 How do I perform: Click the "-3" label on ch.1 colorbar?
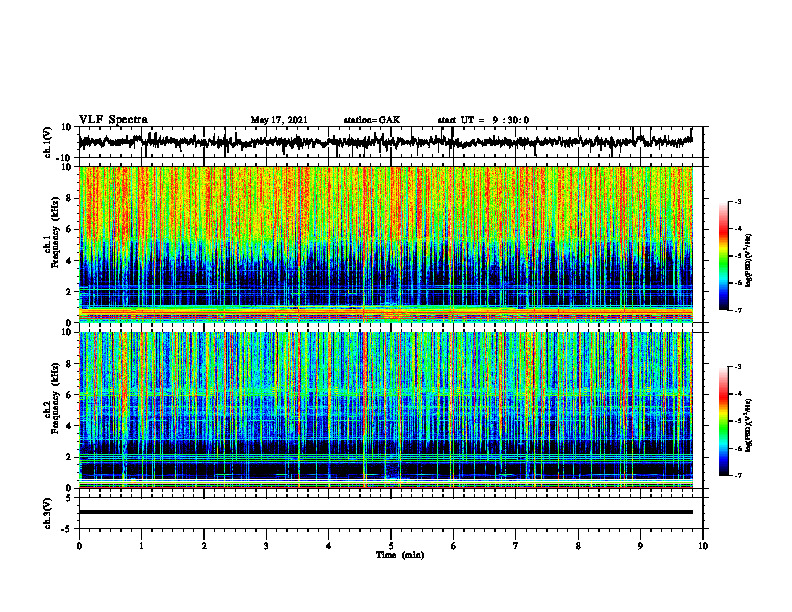(x=738, y=202)
